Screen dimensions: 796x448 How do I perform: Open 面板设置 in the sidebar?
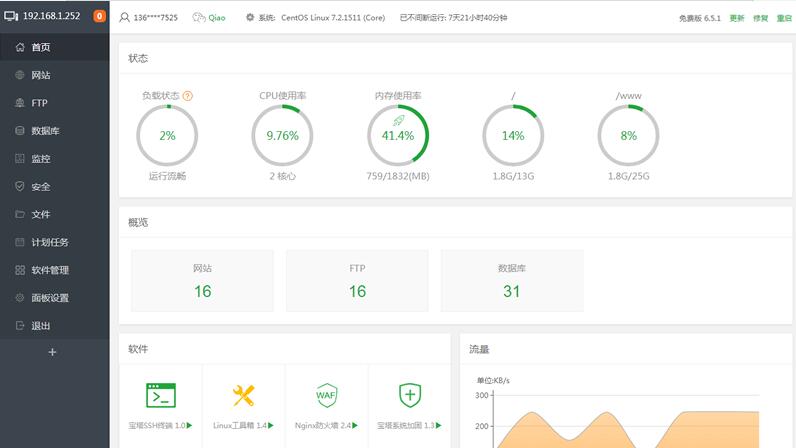[x=50, y=298]
